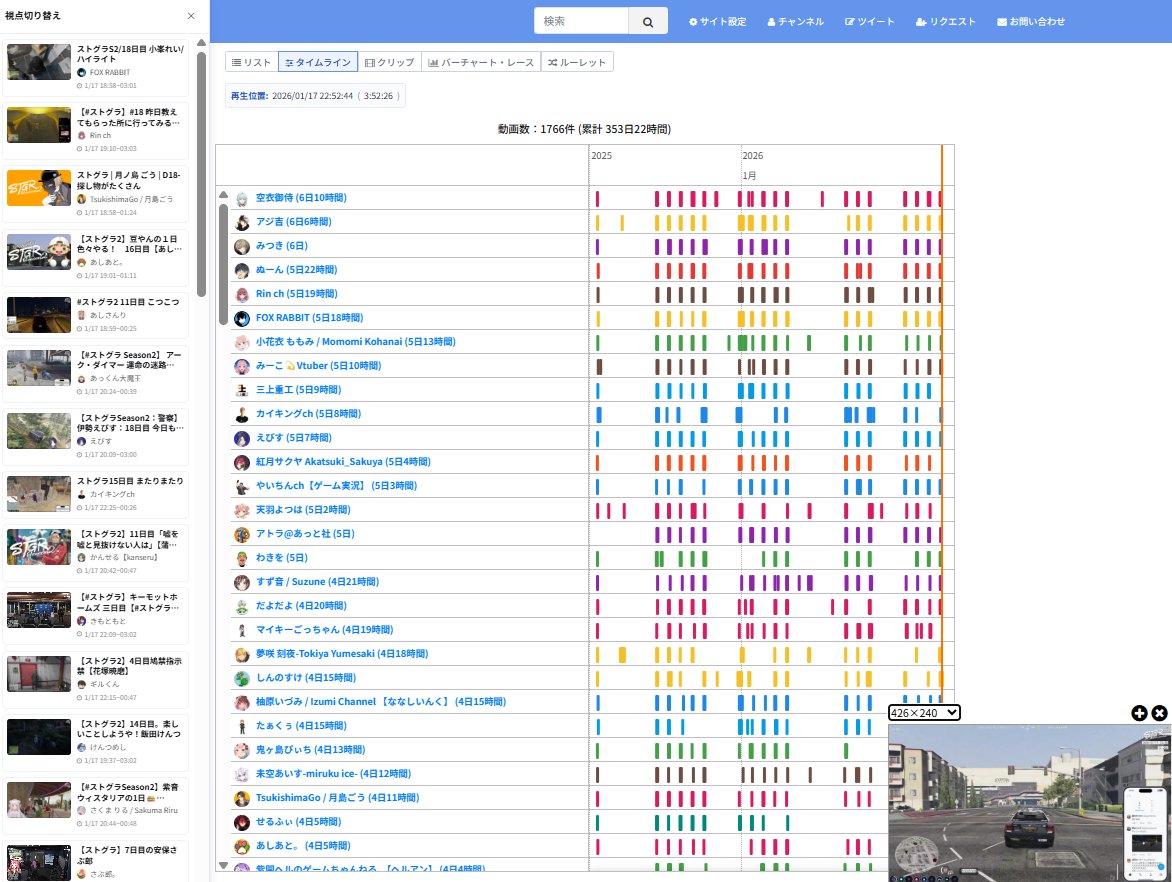Click 天羽よつは avatar icon
Screen dimensions: 1172x882
(241, 511)
